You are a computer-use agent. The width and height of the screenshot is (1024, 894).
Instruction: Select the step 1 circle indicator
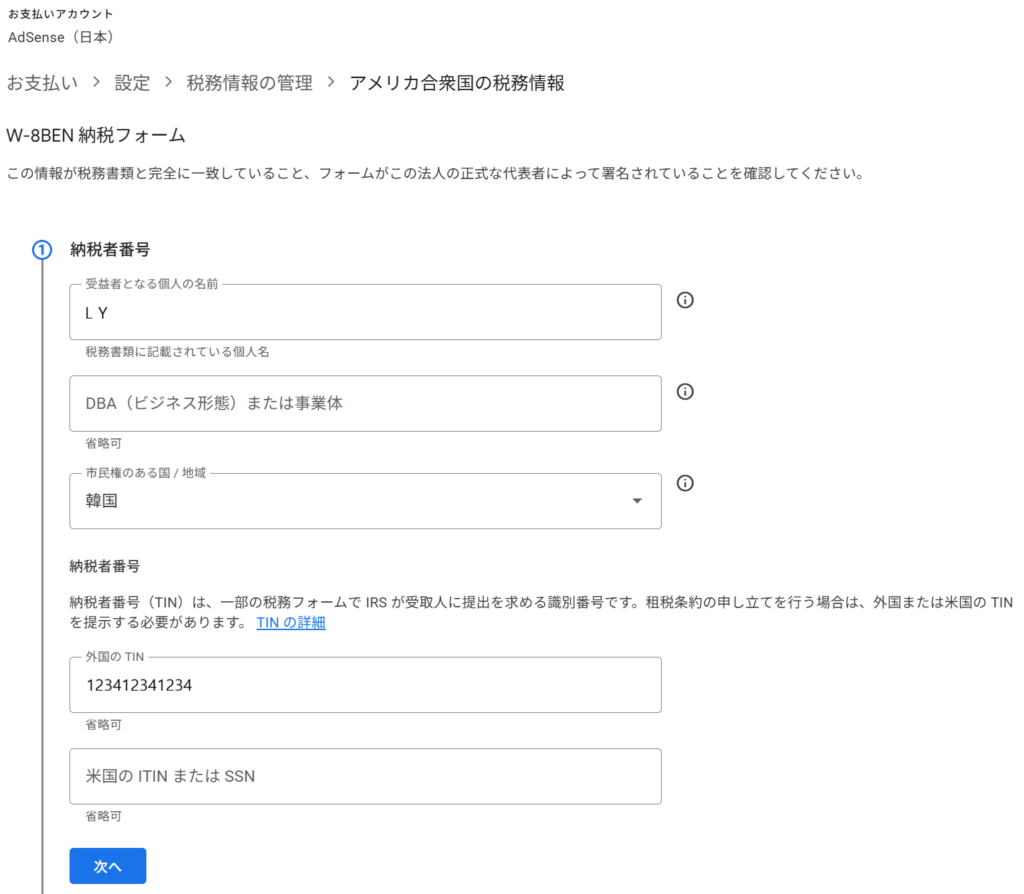point(42,250)
